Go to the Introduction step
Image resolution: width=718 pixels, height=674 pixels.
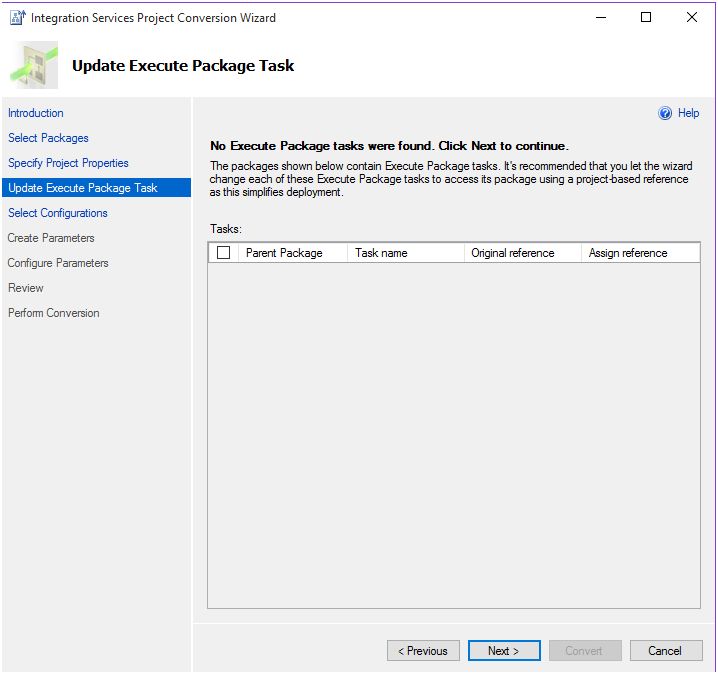(x=36, y=113)
